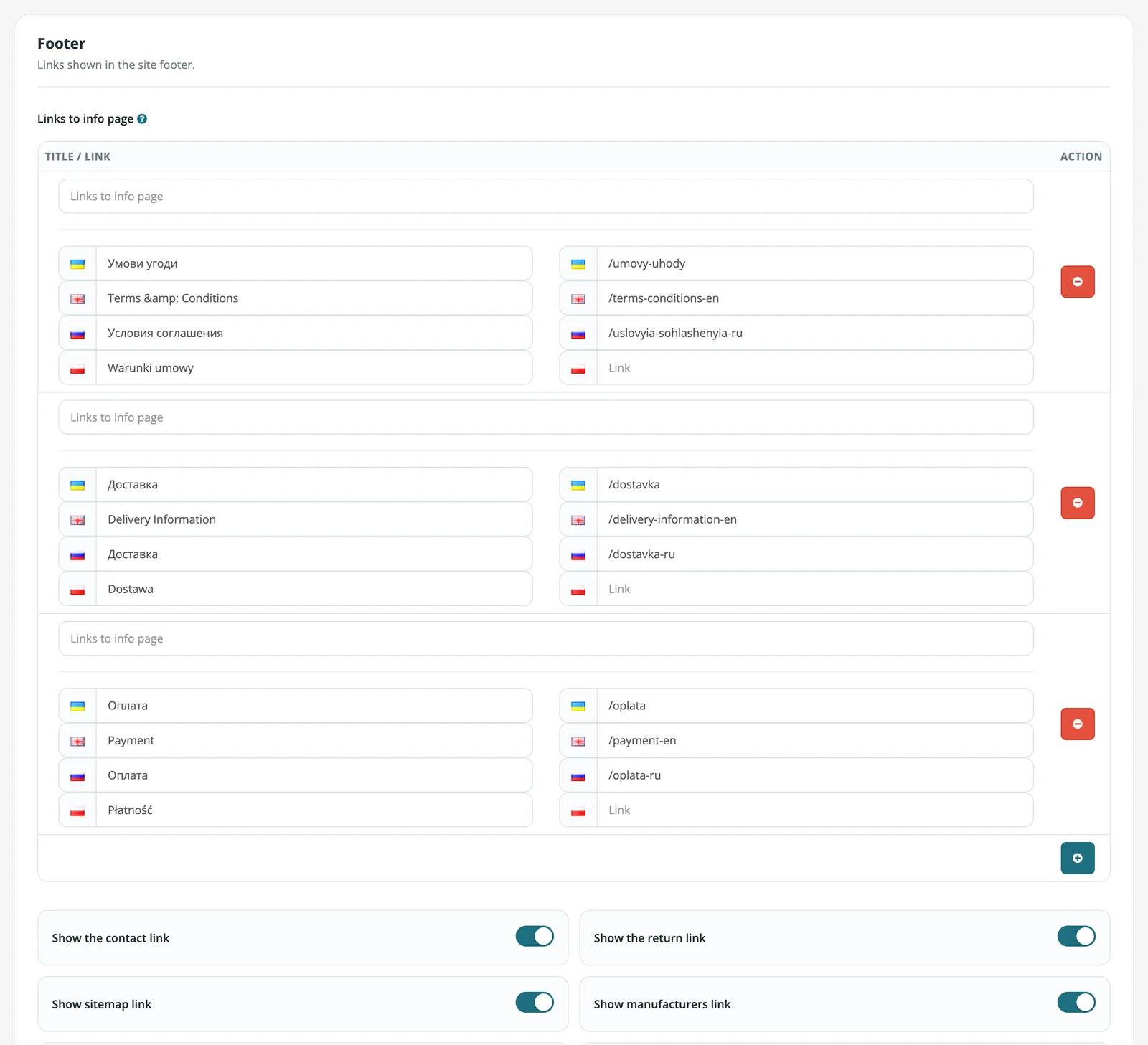Click the help icon beside Links to info page

pyautogui.click(x=142, y=119)
